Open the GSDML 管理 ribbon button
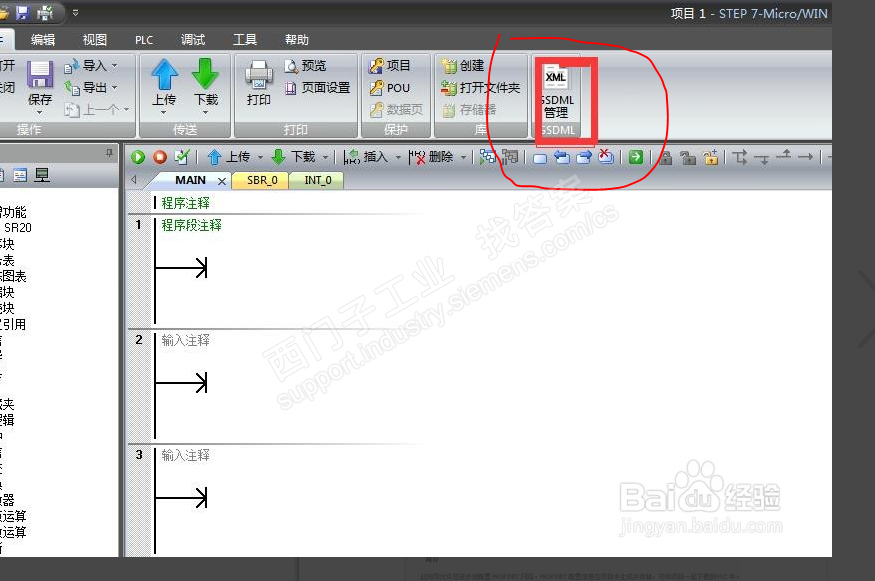Image resolution: width=875 pixels, height=581 pixels. click(557, 92)
